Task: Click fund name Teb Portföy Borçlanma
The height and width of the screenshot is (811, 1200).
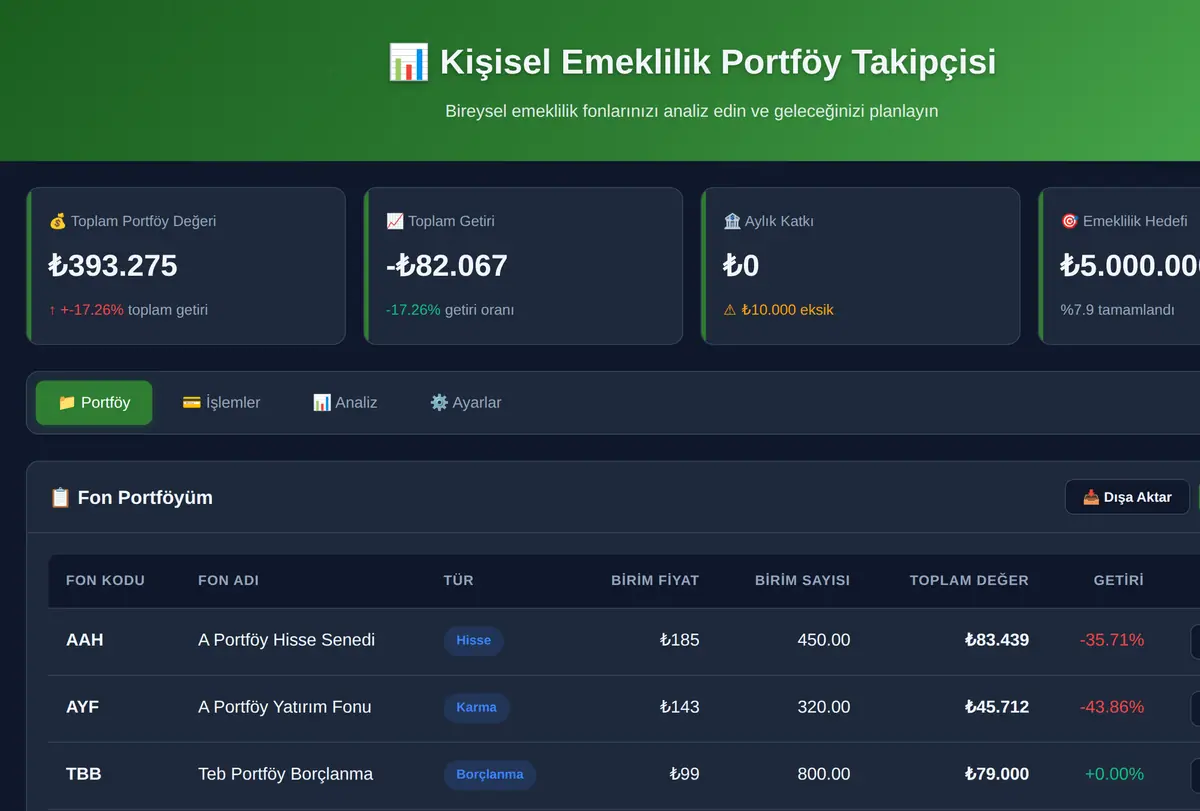Action: click(286, 774)
